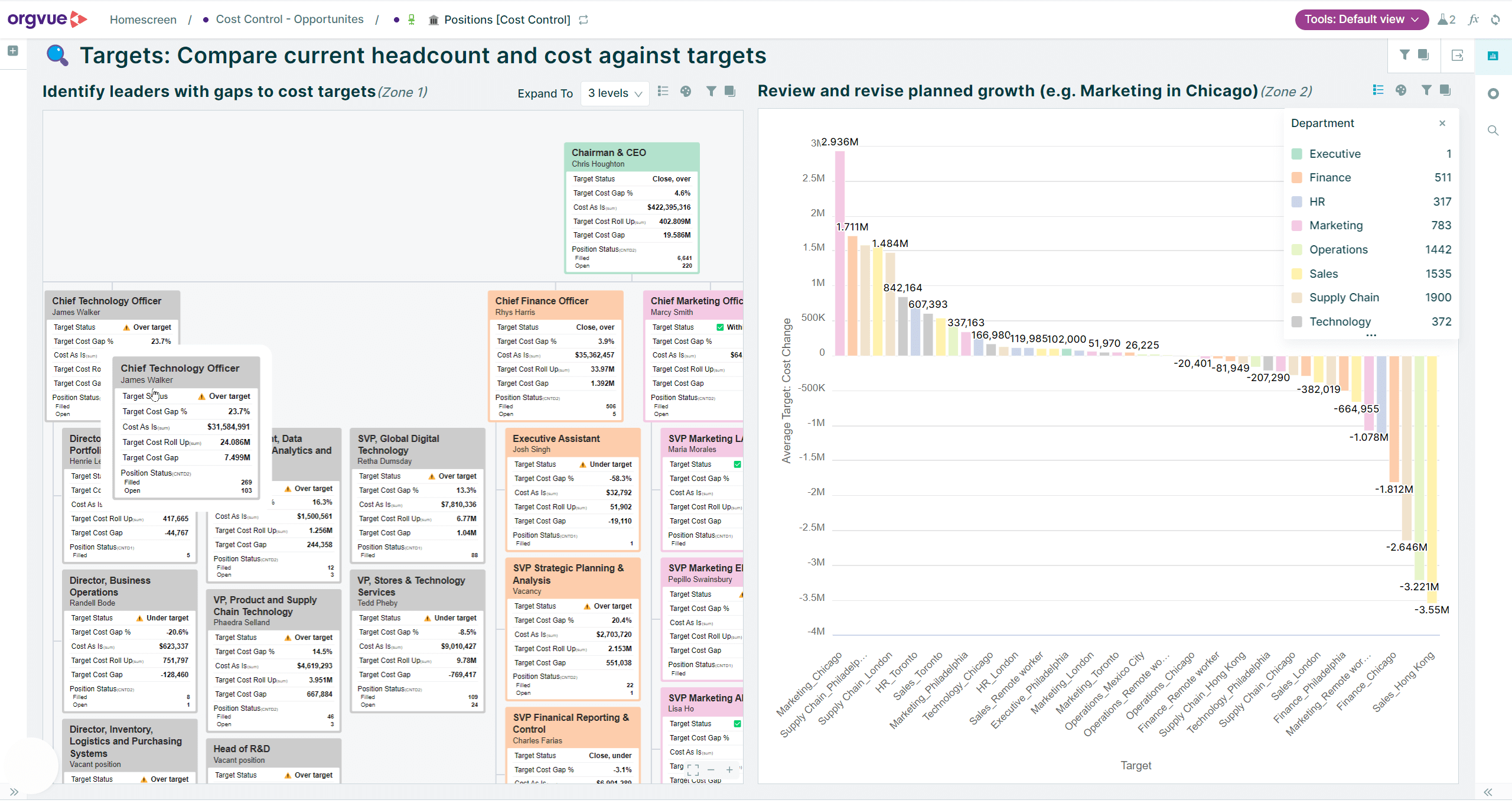
Task: Toggle Supply Chain in Department legend
Action: coord(1344,297)
